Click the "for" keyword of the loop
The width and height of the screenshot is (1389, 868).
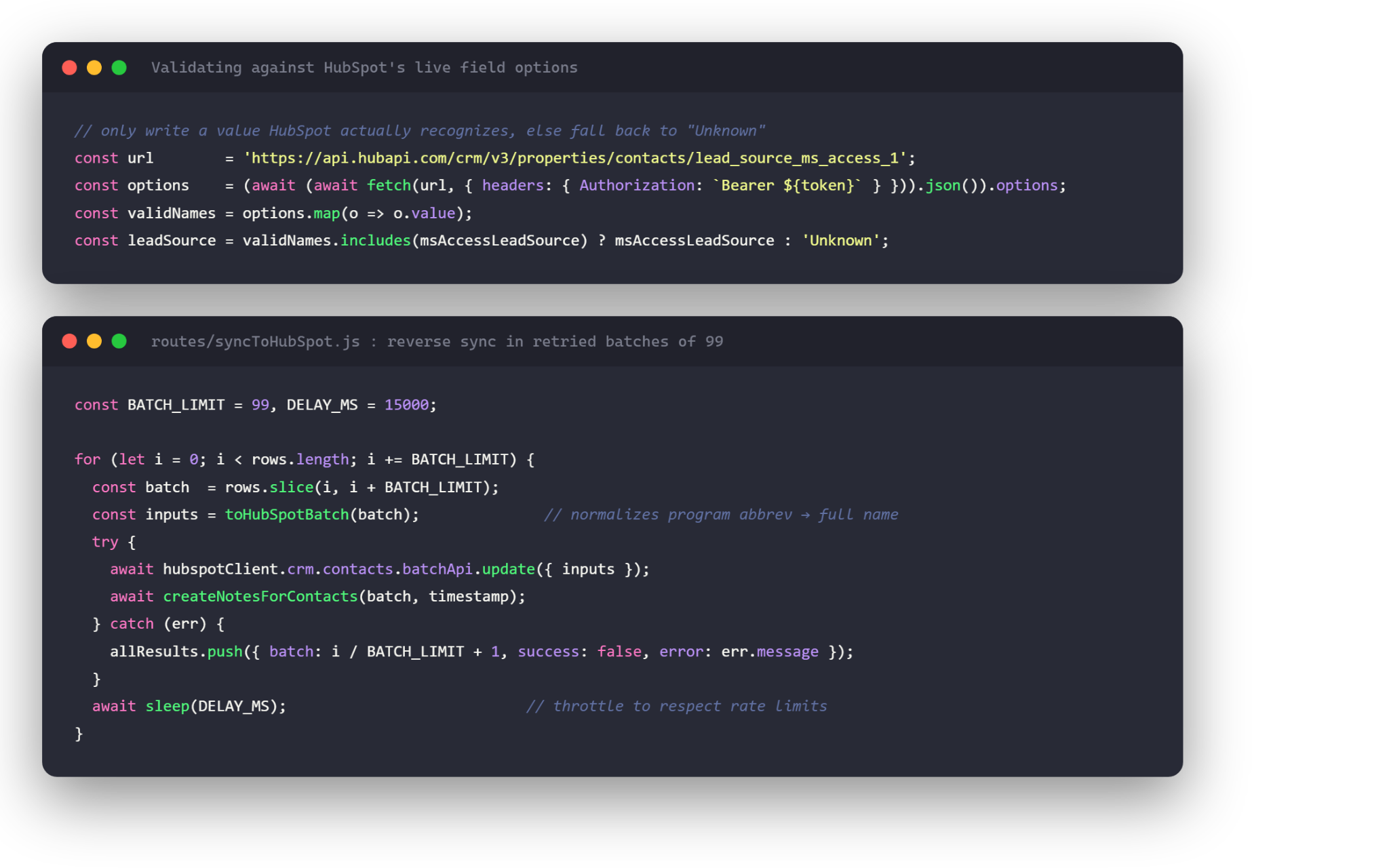coord(87,460)
